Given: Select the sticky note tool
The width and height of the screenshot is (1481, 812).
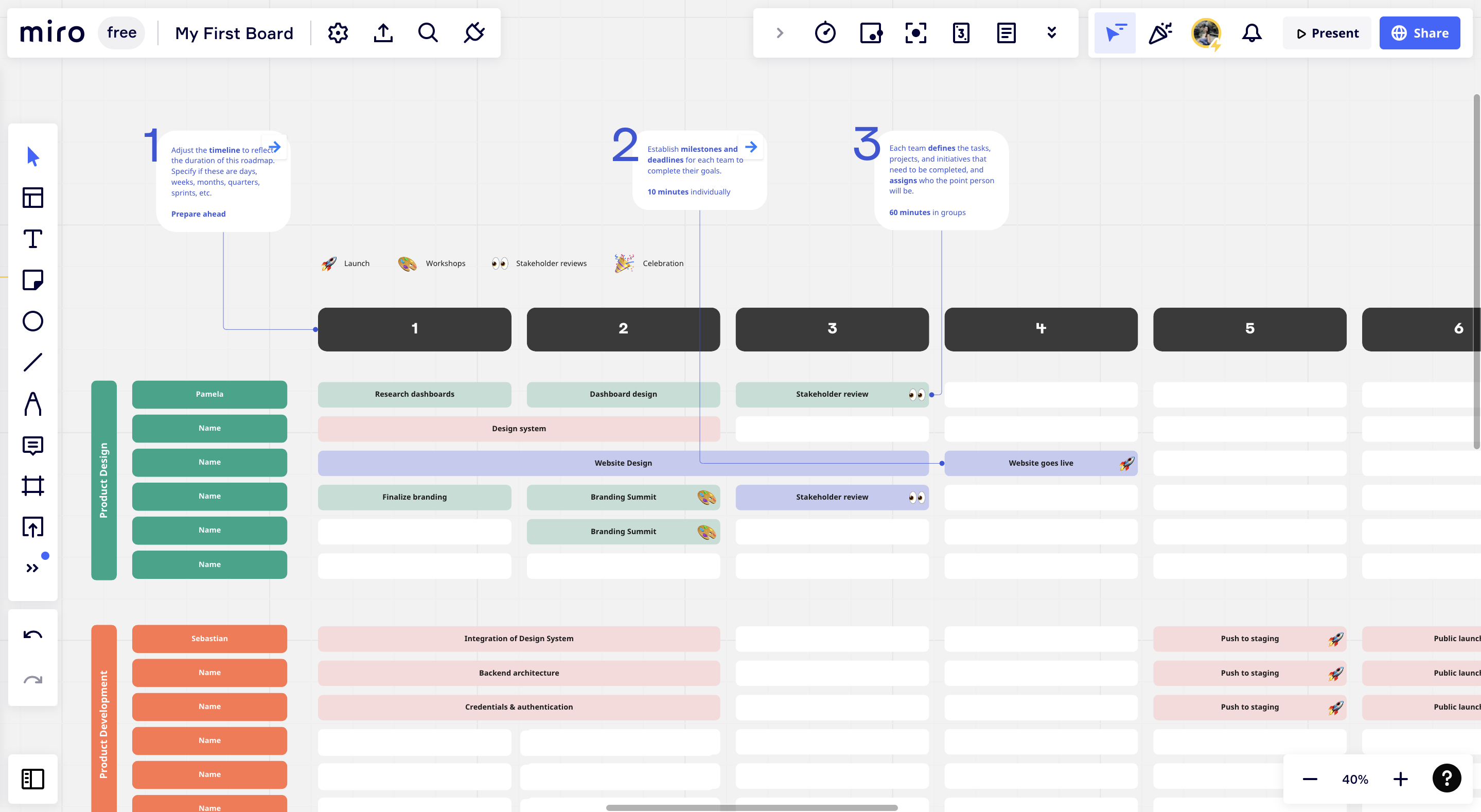Looking at the screenshot, I should [33, 280].
